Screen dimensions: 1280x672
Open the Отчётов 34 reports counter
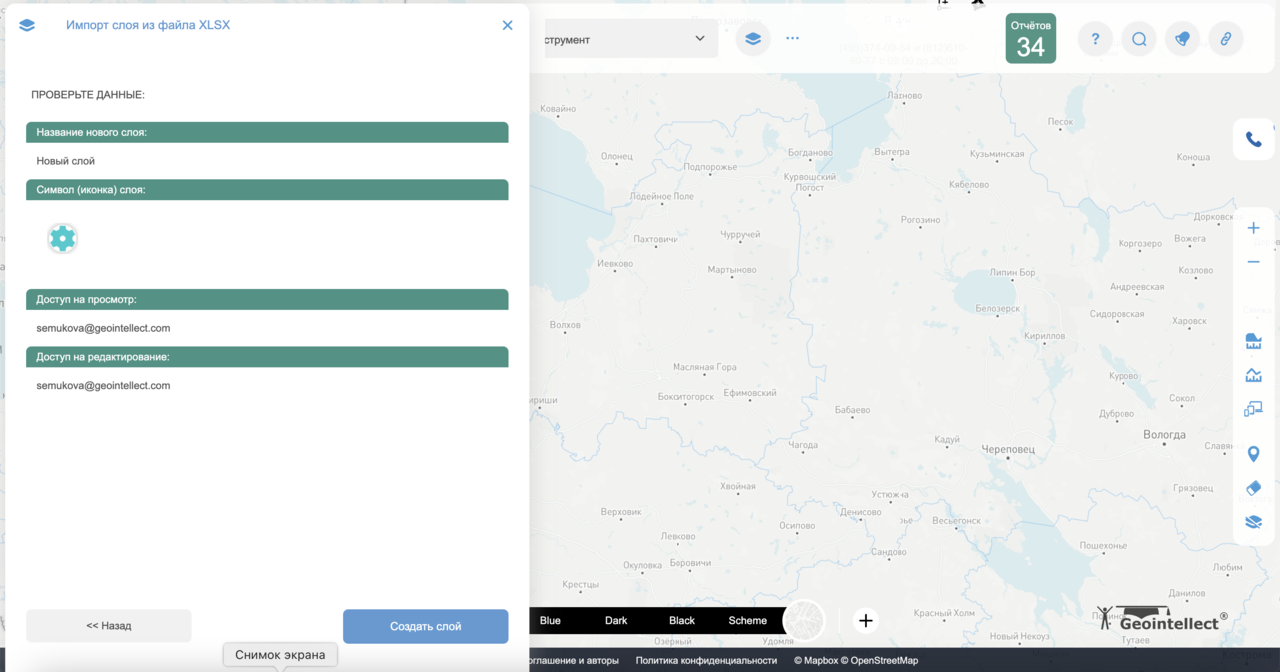pyautogui.click(x=1031, y=39)
